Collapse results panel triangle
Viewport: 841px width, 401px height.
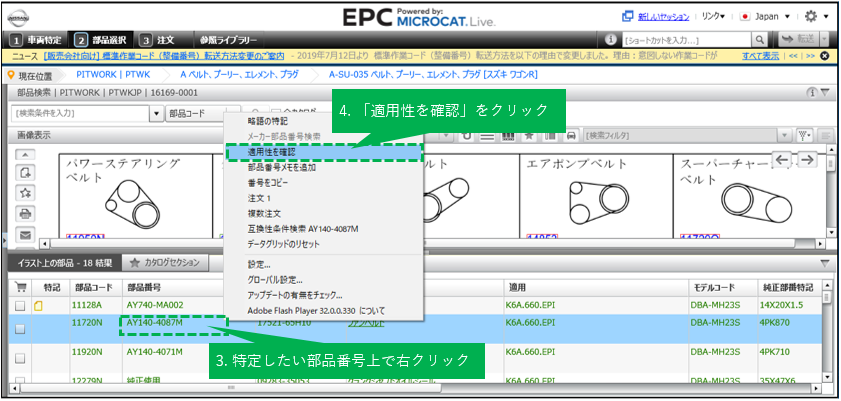[x=824, y=262]
